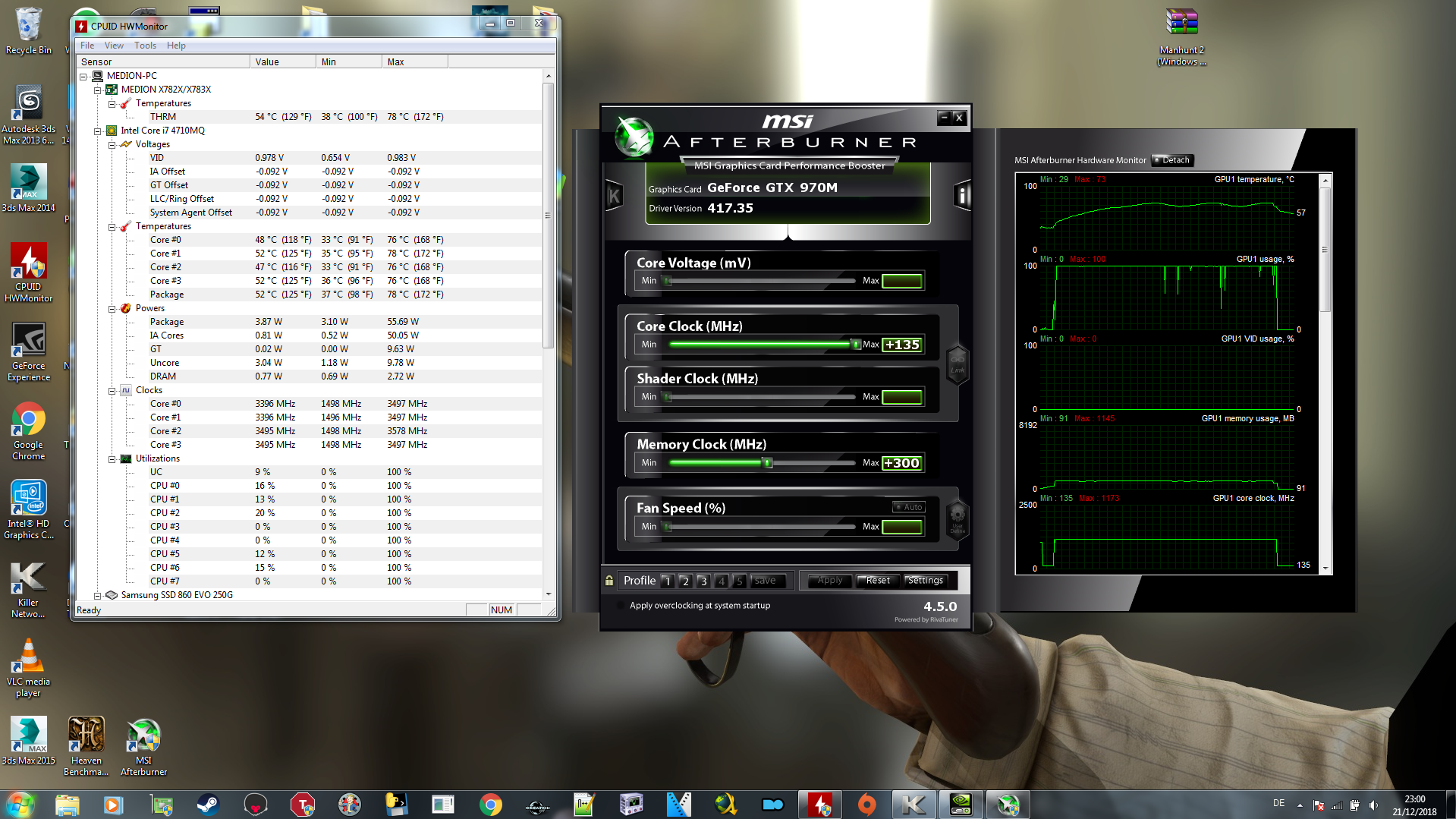The image size is (1456, 819).
Task: Open the CPUID HWMonitor desktop icon
Action: point(29,273)
